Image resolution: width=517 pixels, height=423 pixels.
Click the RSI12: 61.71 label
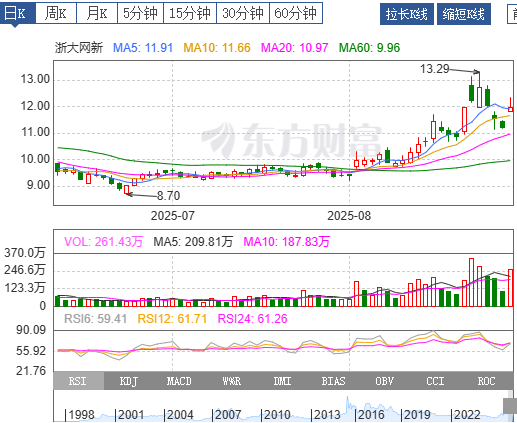[x=172, y=319]
